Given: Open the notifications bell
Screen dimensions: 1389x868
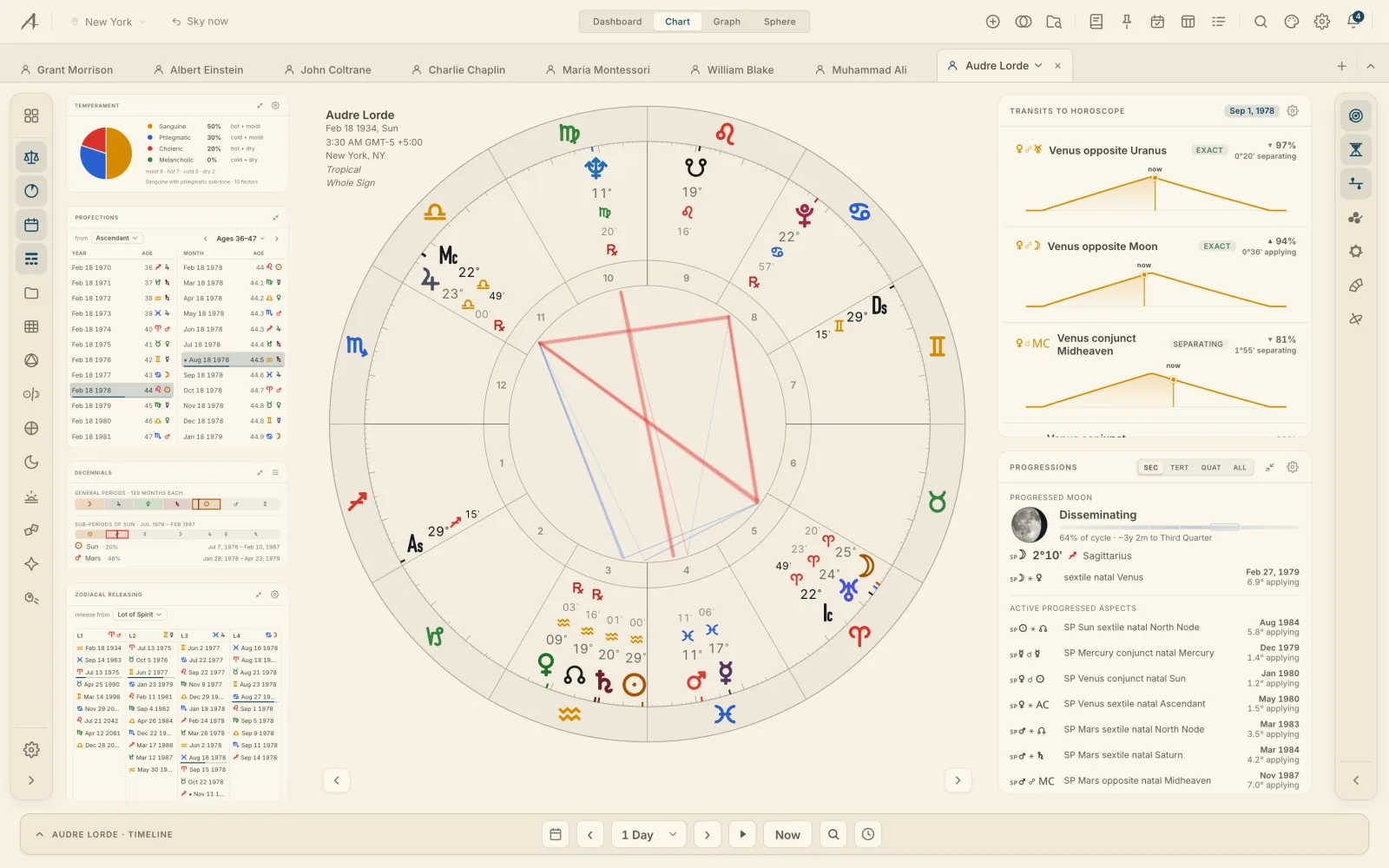Looking at the screenshot, I should (1353, 22).
